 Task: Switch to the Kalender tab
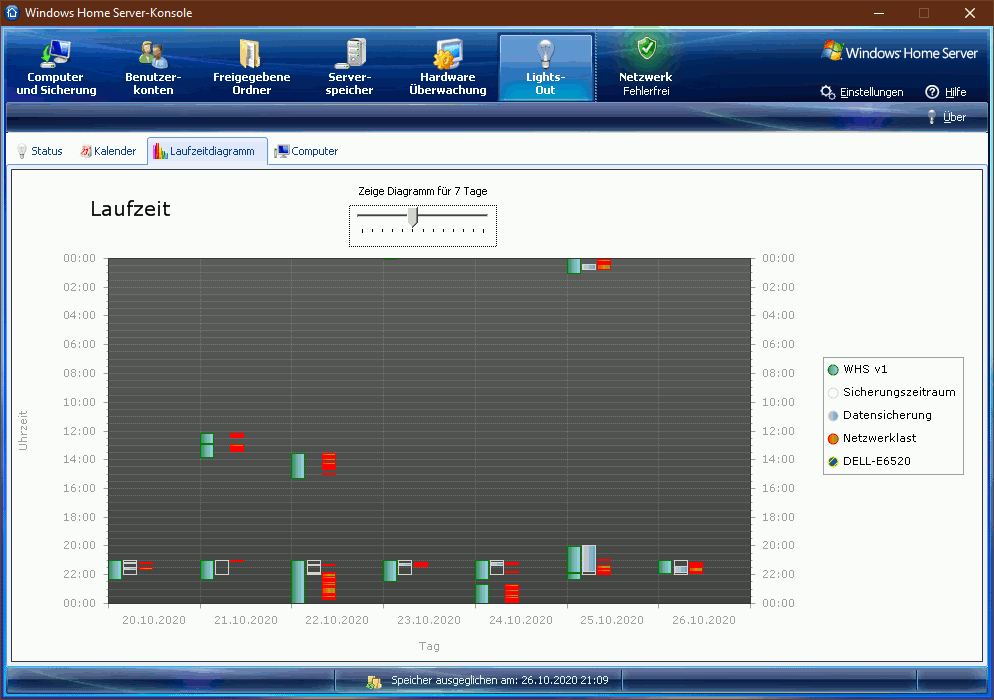pos(108,151)
